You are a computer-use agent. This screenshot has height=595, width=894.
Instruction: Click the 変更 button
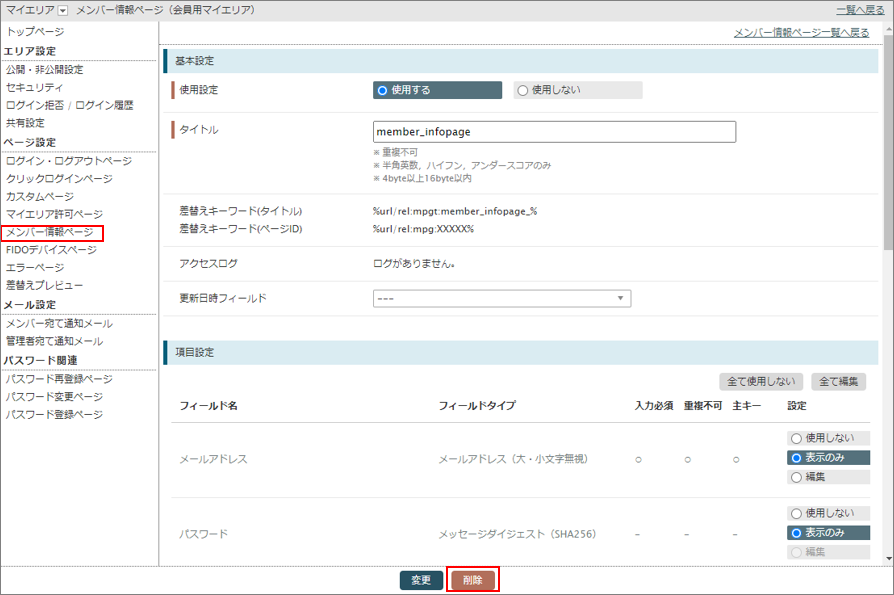(421, 579)
